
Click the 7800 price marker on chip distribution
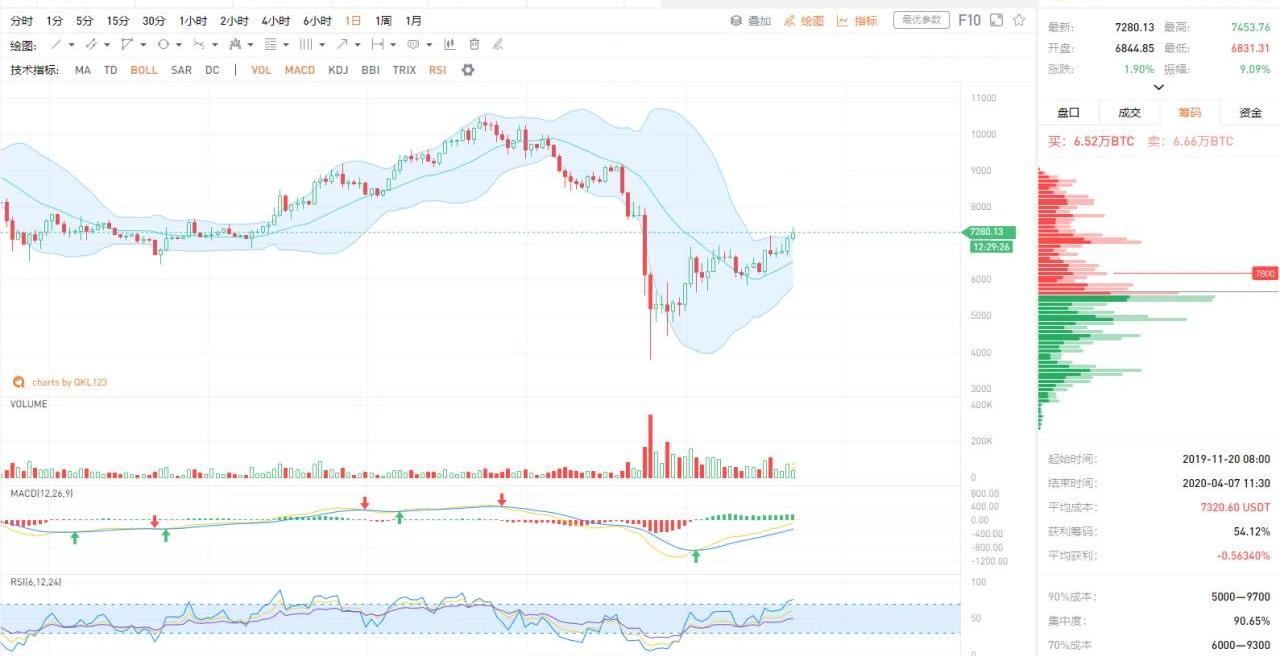(x=1265, y=273)
